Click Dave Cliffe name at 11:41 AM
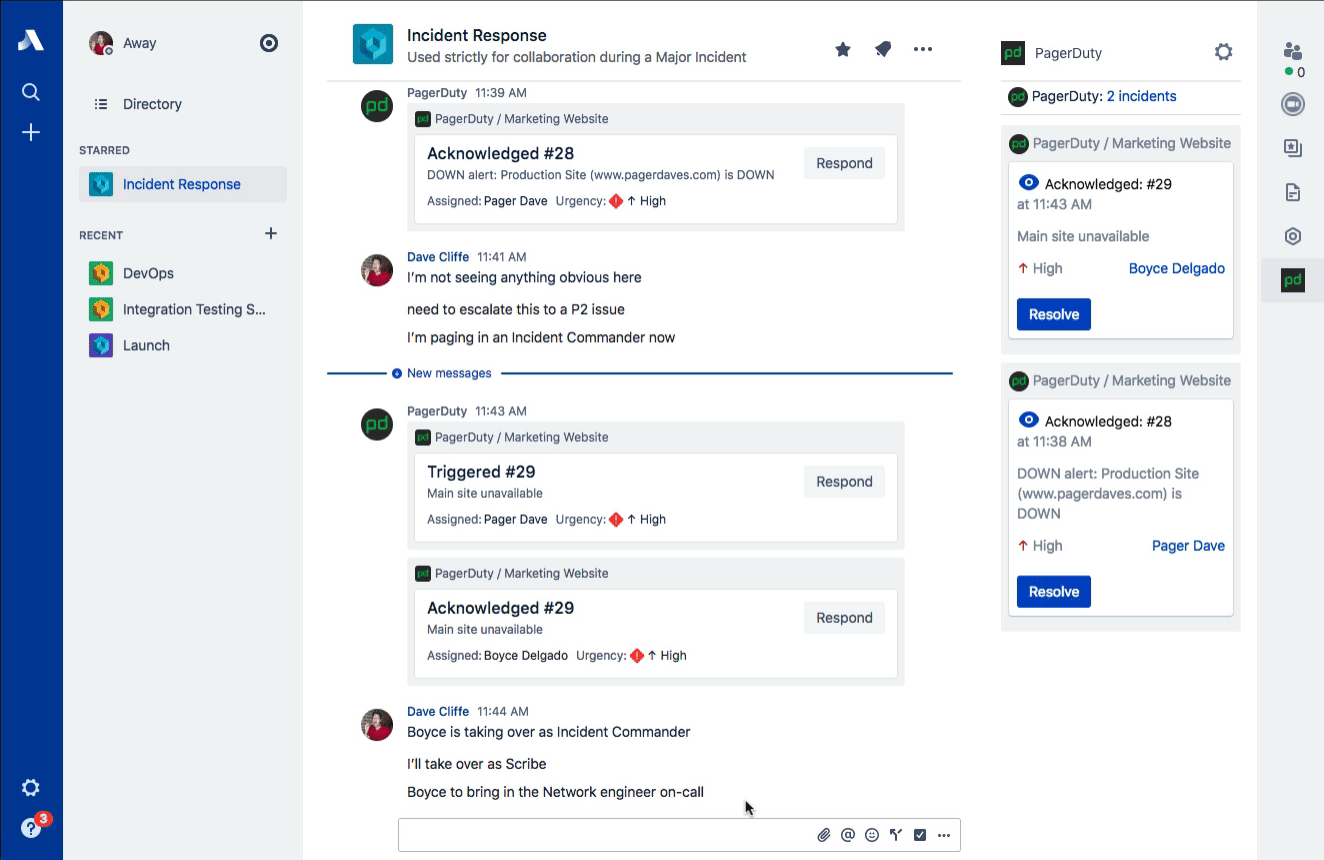The image size is (1324, 860). point(438,257)
